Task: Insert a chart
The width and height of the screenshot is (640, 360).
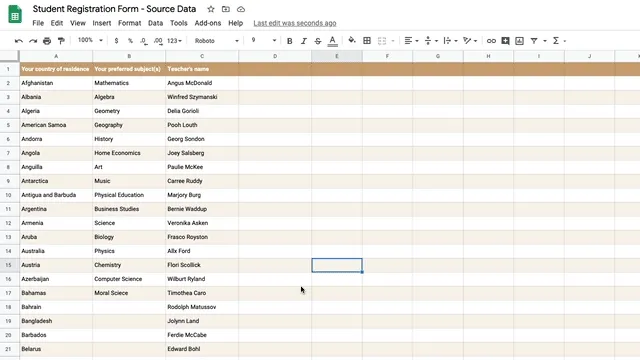Action: [x=519, y=41]
